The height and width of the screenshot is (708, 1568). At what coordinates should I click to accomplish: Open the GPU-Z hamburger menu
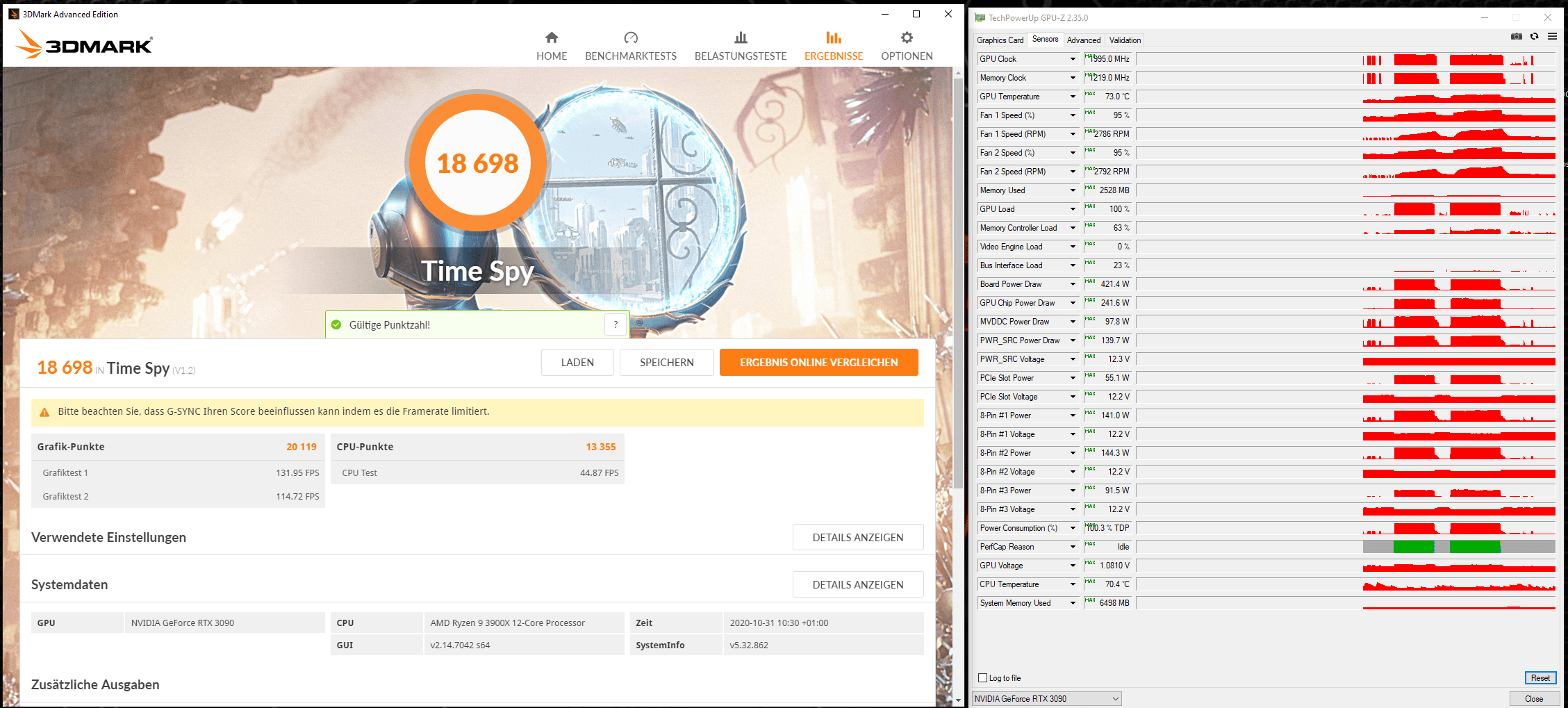pos(1552,36)
